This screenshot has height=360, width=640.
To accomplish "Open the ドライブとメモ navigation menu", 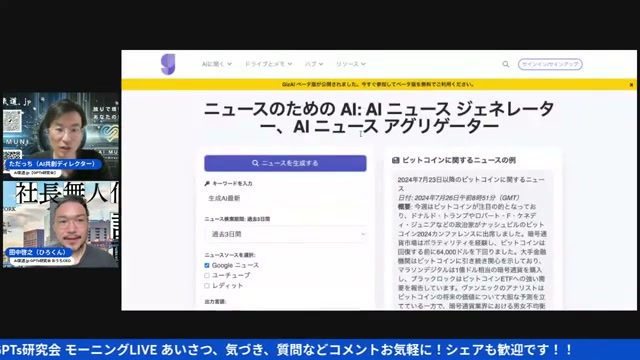I will (x=268, y=64).
